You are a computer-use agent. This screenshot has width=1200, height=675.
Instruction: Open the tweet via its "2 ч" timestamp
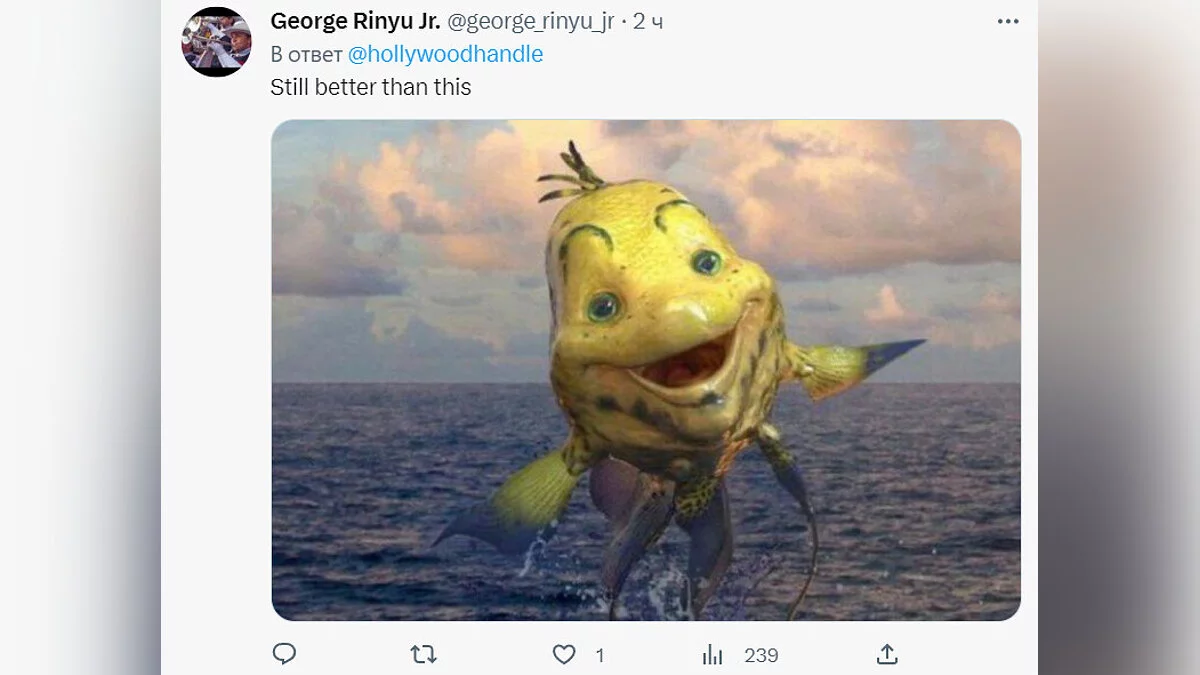click(x=648, y=22)
